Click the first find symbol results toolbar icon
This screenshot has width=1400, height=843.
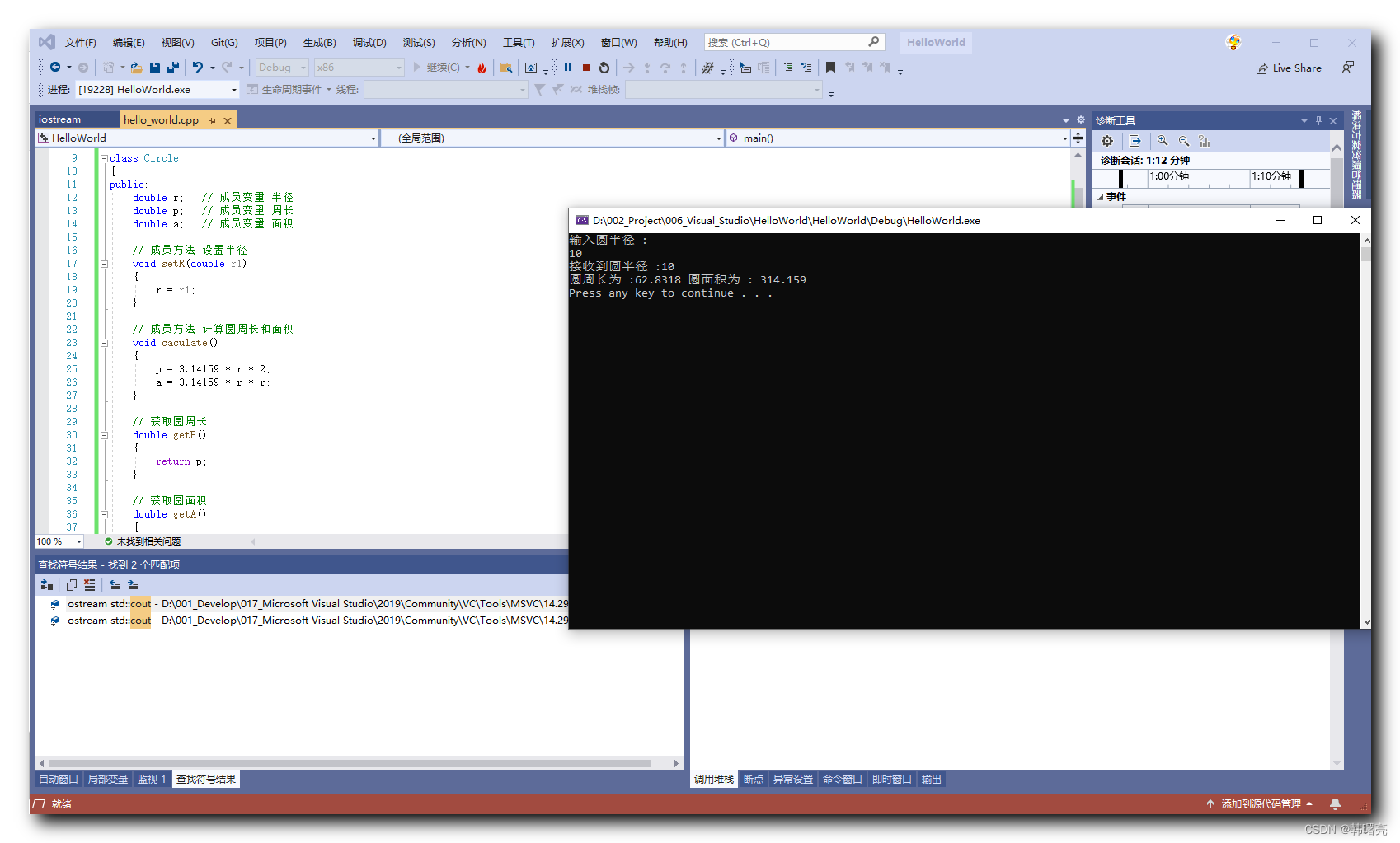(x=47, y=585)
